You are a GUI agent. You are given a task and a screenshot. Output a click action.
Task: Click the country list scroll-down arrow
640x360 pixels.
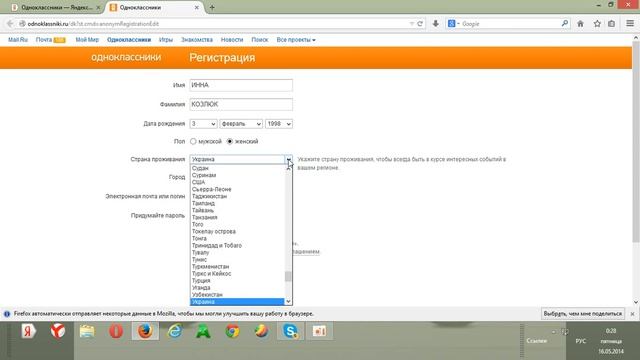tap(288, 302)
